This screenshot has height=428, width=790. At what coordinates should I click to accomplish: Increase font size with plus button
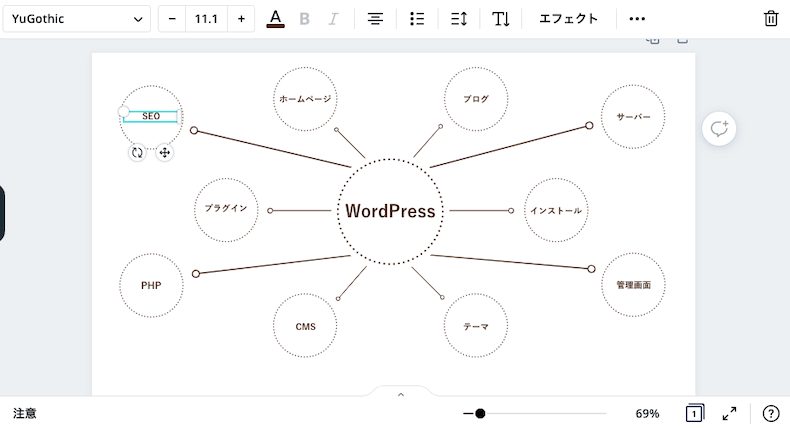[241, 19]
